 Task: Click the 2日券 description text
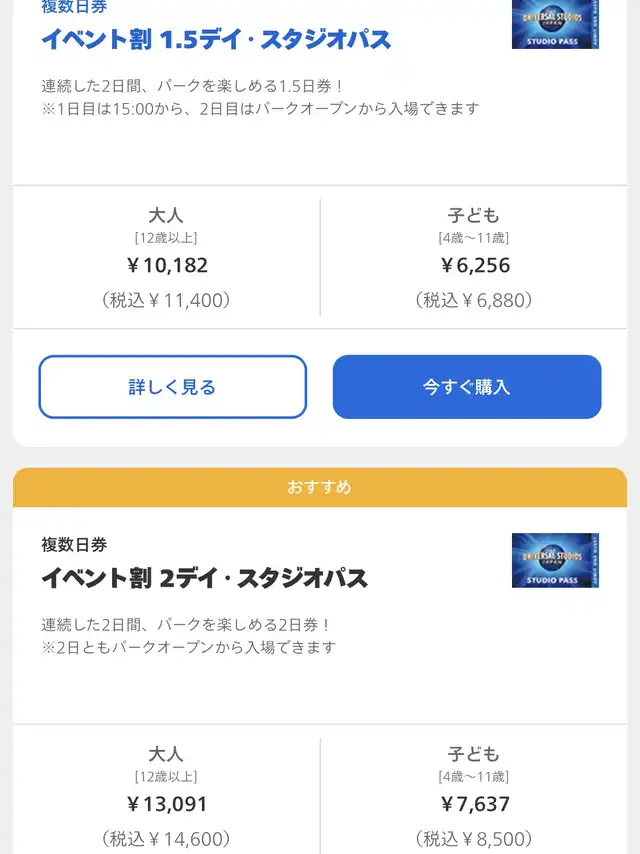(x=186, y=625)
